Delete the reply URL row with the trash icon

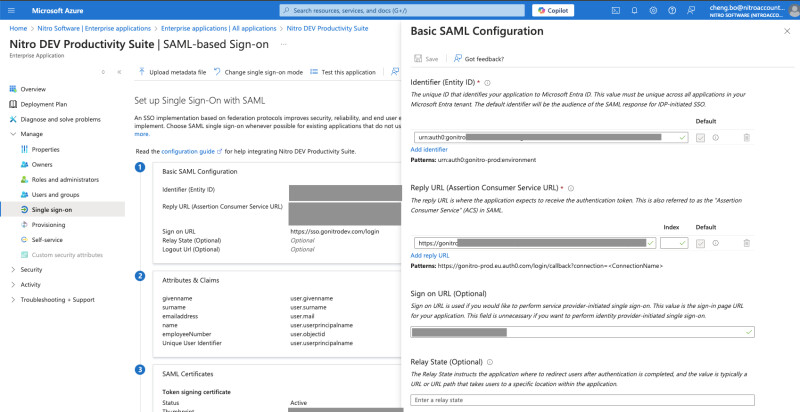[x=746, y=243]
